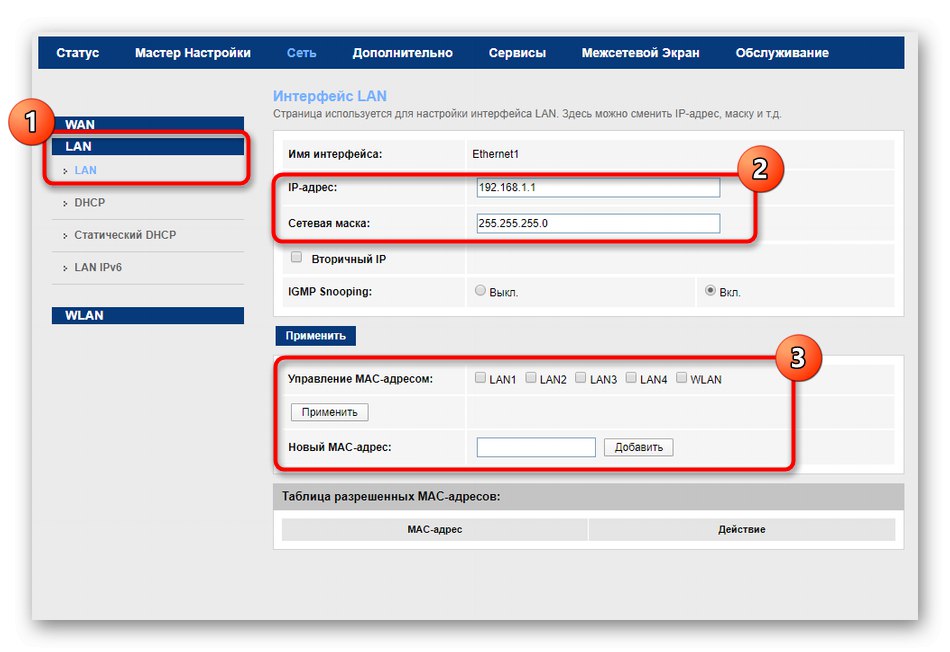This screenshot has height=652, width=950.
Task: Click the IP-адрес input showing 192.168.1.1
Action: pyautogui.click(x=598, y=187)
